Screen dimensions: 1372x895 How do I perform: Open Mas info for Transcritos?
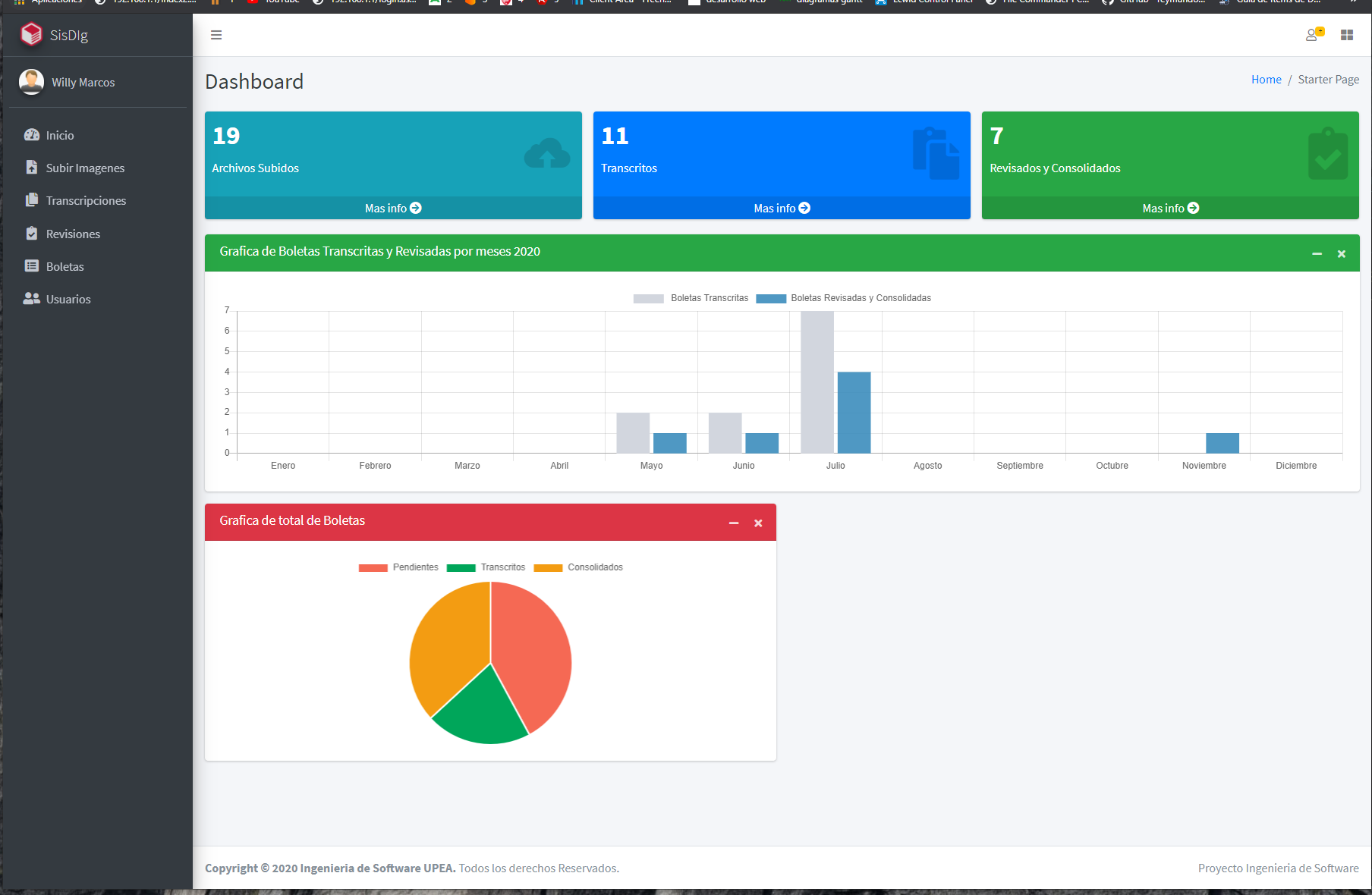(781, 207)
